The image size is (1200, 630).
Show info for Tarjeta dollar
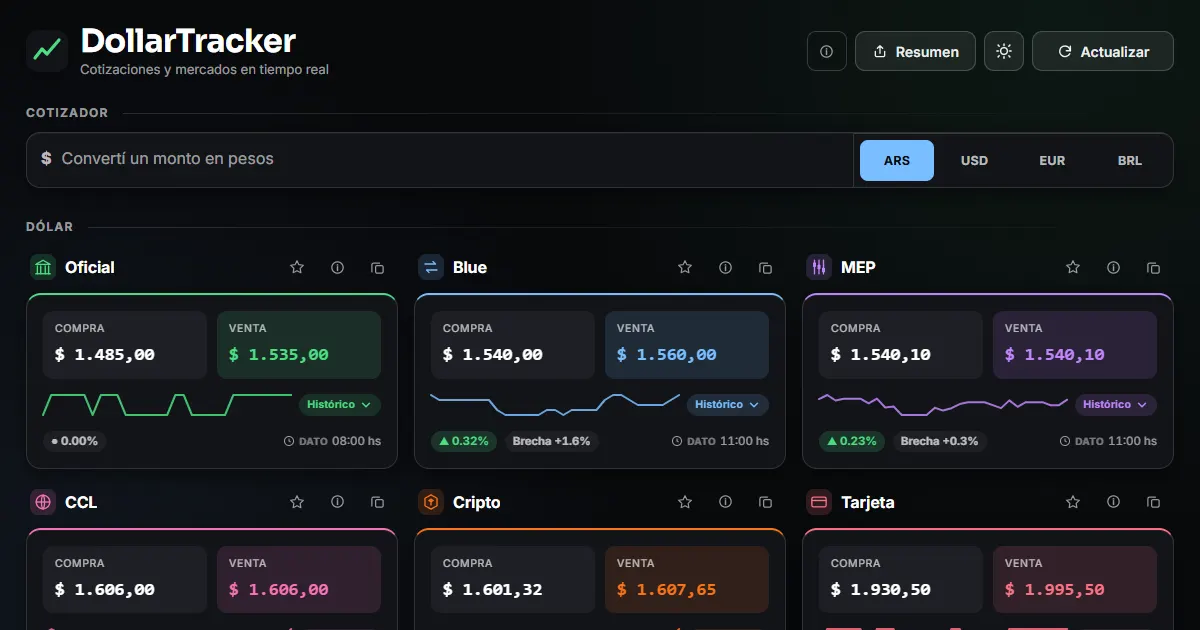click(x=1113, y=502)
